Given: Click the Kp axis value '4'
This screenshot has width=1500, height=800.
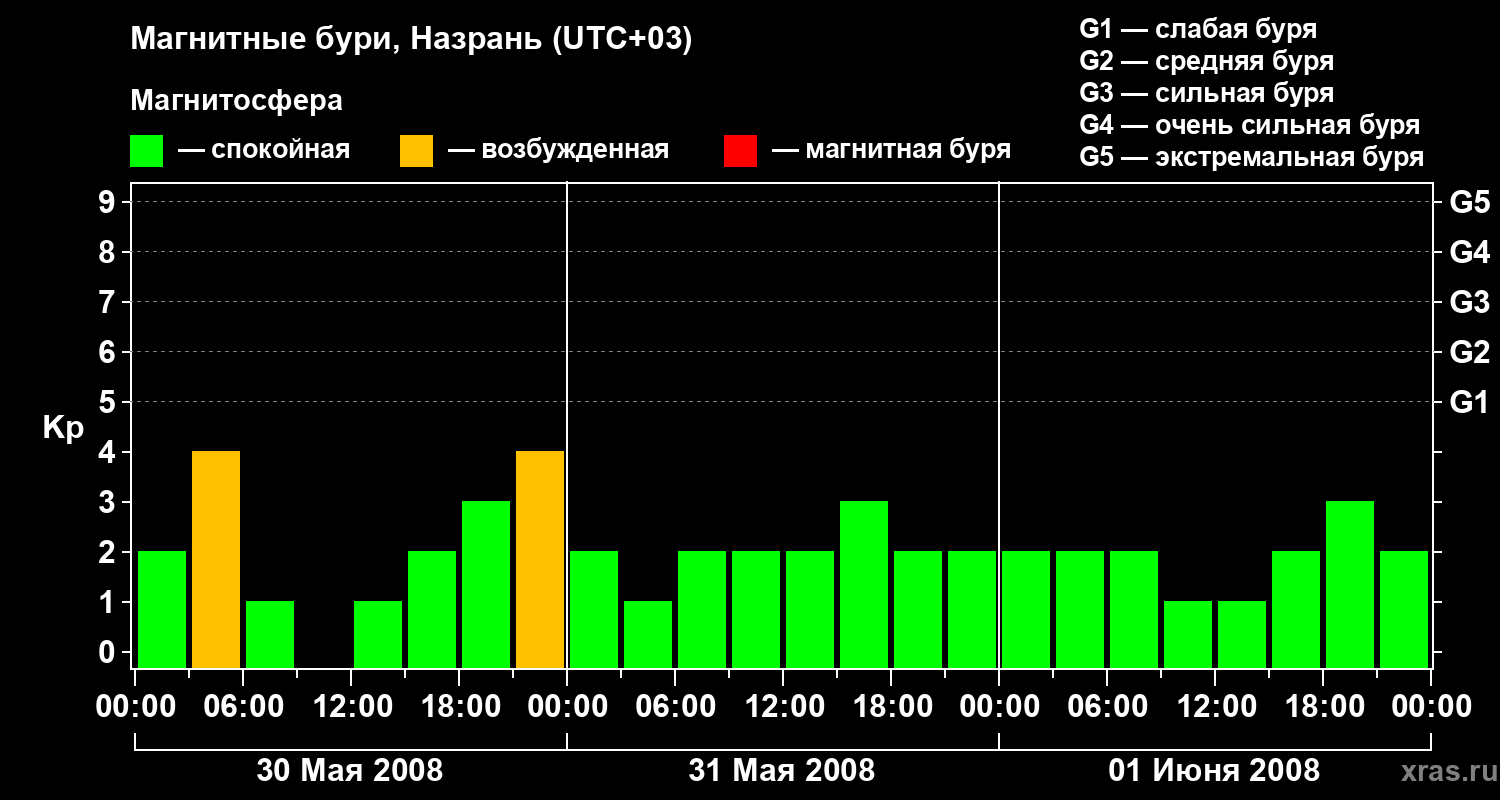Looking at the screenshot, I should coord(109,452).
